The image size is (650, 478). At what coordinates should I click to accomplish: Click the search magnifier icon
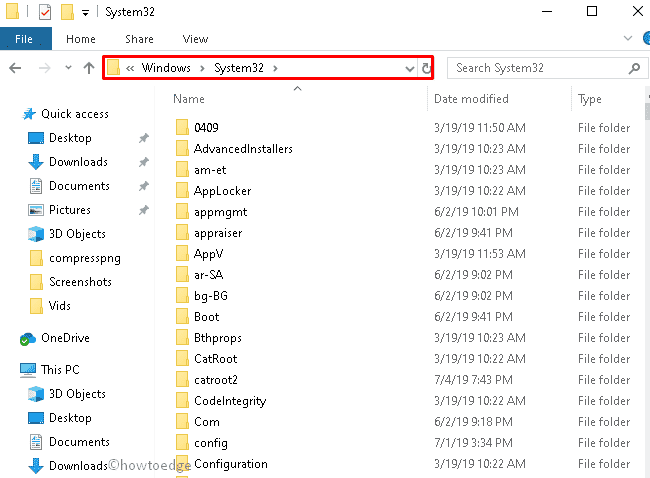pyautogui.click(x=633, y=68)
